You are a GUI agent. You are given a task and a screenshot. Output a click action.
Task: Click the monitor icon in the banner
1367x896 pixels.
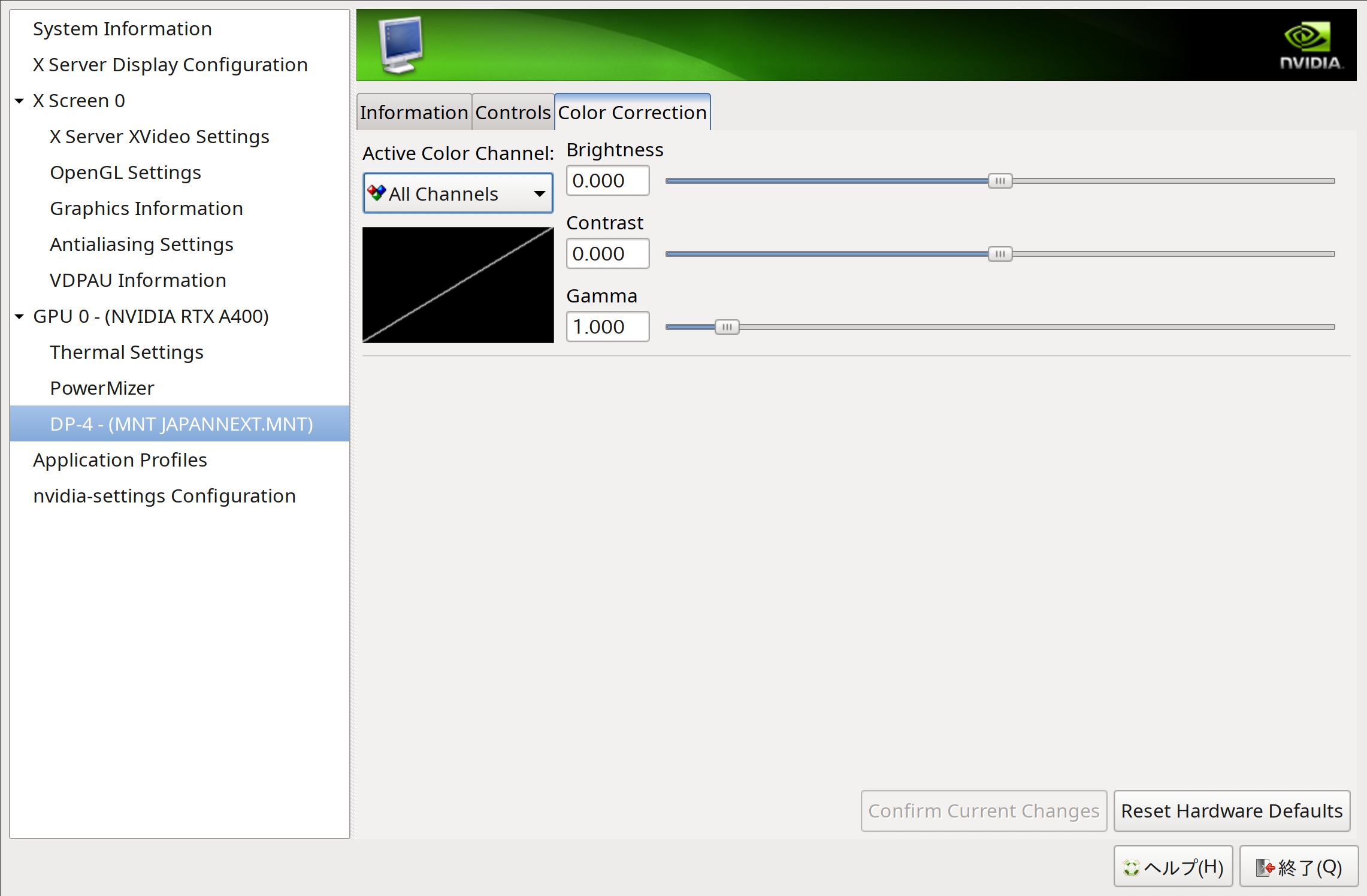[401, 46]
